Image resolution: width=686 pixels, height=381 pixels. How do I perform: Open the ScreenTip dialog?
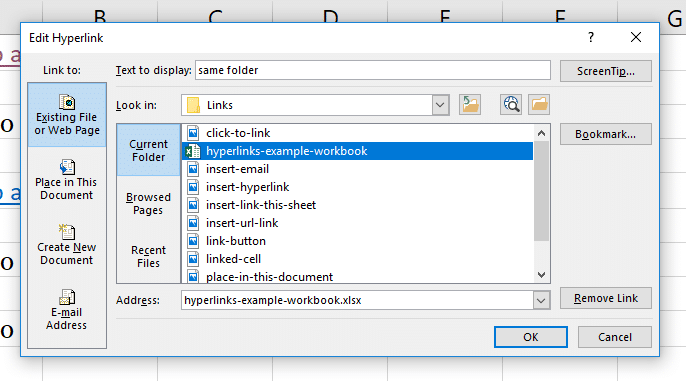pos(606,71)
